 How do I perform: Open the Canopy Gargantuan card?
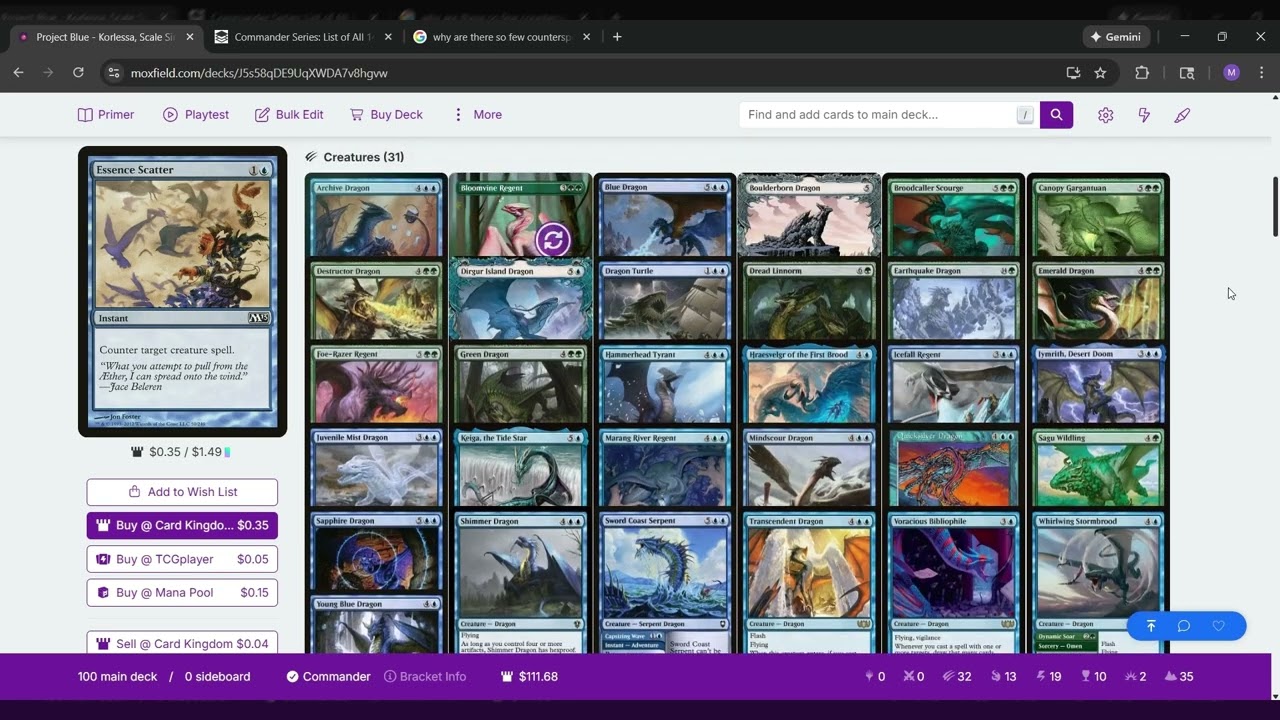pos(1098,216)
